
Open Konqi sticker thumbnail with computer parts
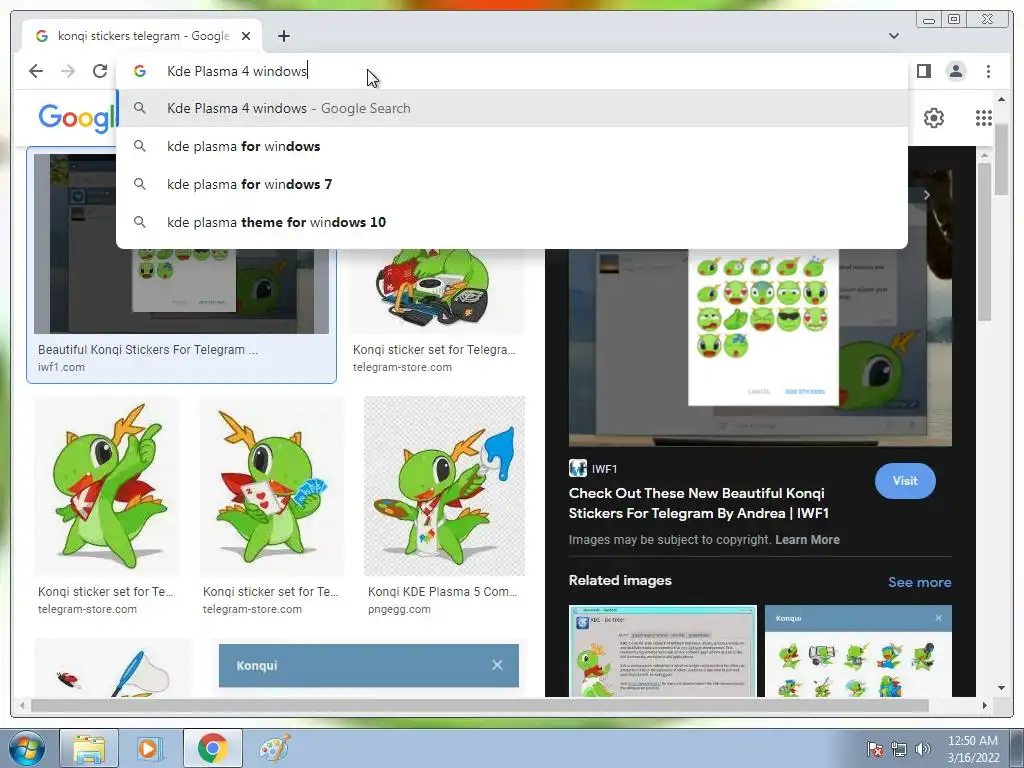coord(437,291)
